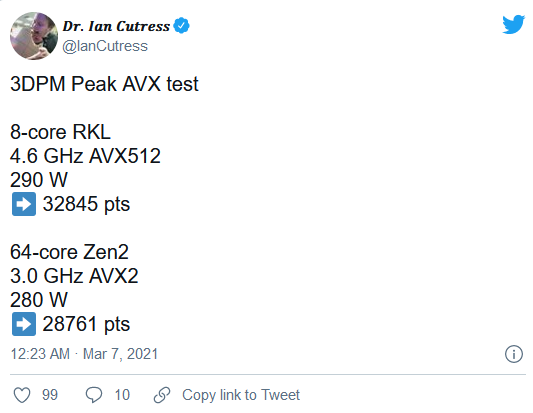
Task: Click the Twitter bird logo
Action: 513,24
